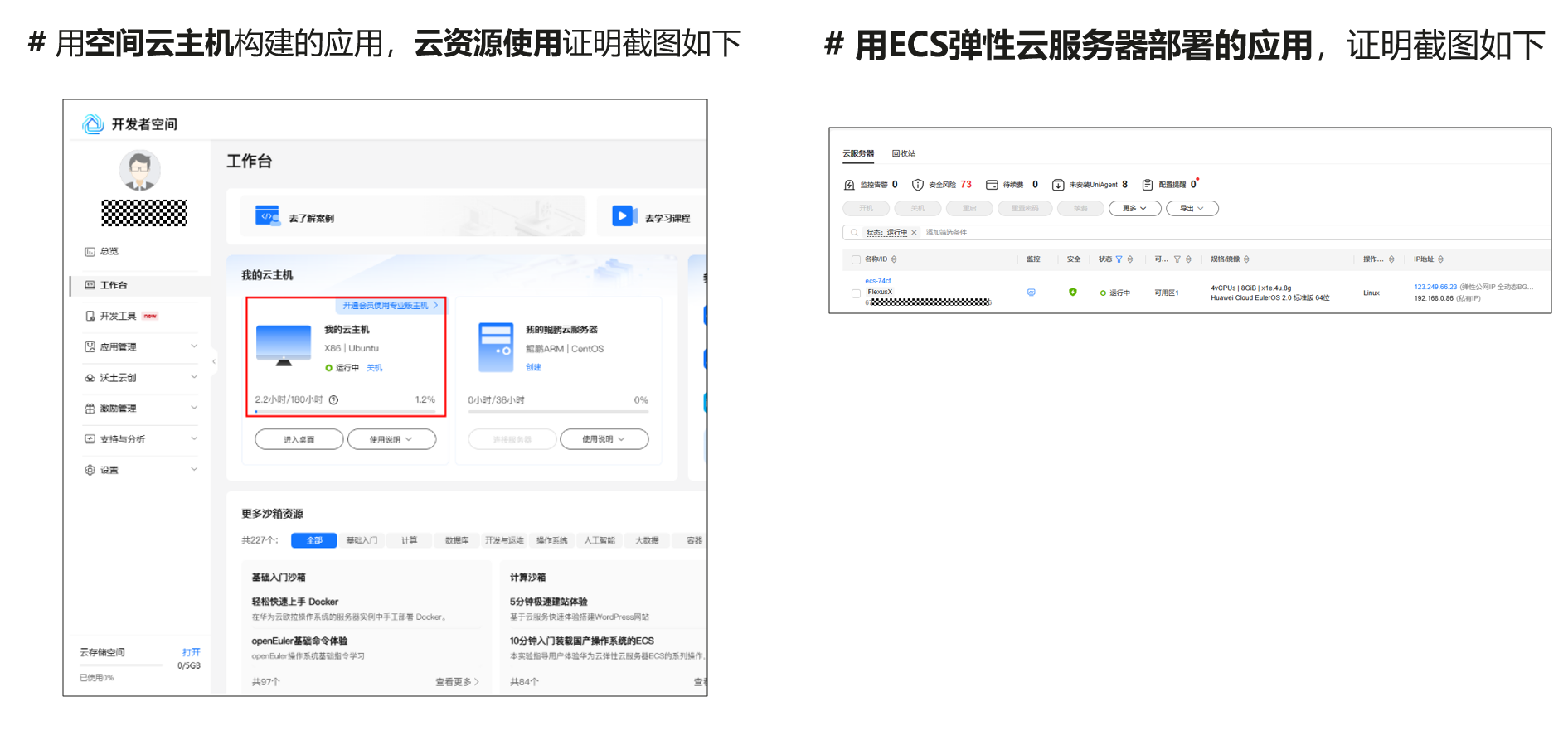Viewport: 1568px width, 740px height.
Task: Switch to the 回收站 tab
Action: click(x=904, y=153)
